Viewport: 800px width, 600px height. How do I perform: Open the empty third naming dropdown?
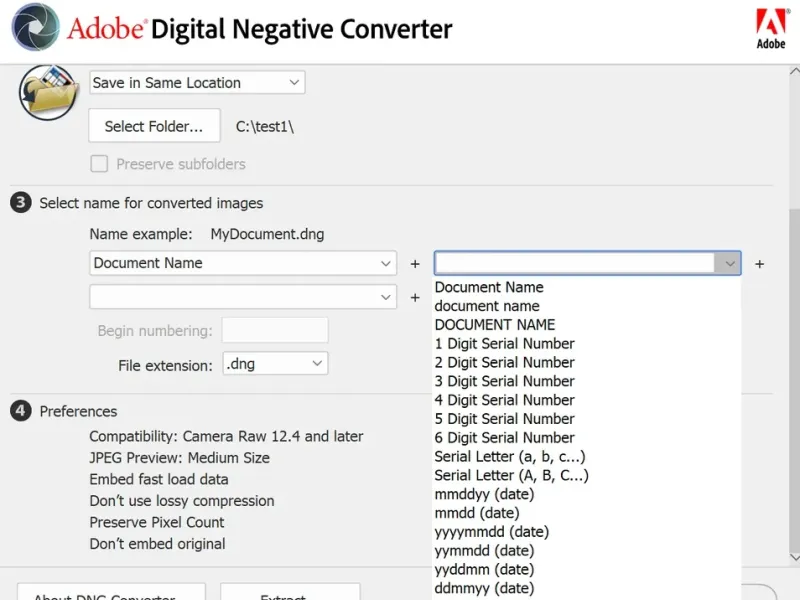[243, 297]
